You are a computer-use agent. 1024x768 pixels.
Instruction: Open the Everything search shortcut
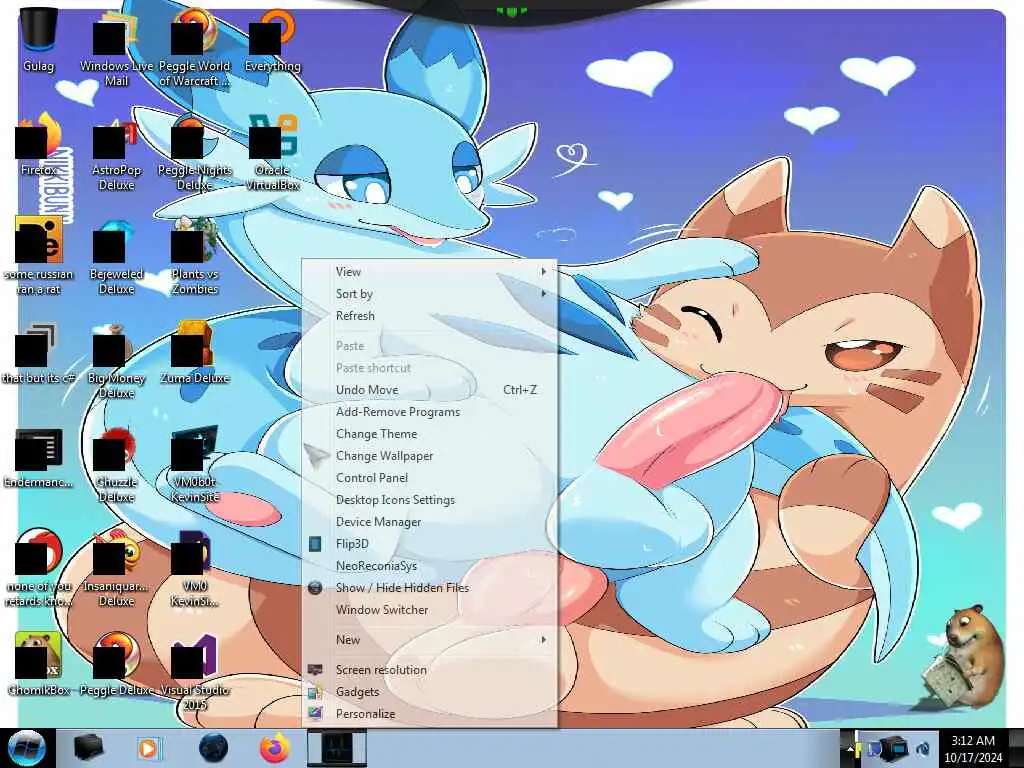tap(272, 42)
